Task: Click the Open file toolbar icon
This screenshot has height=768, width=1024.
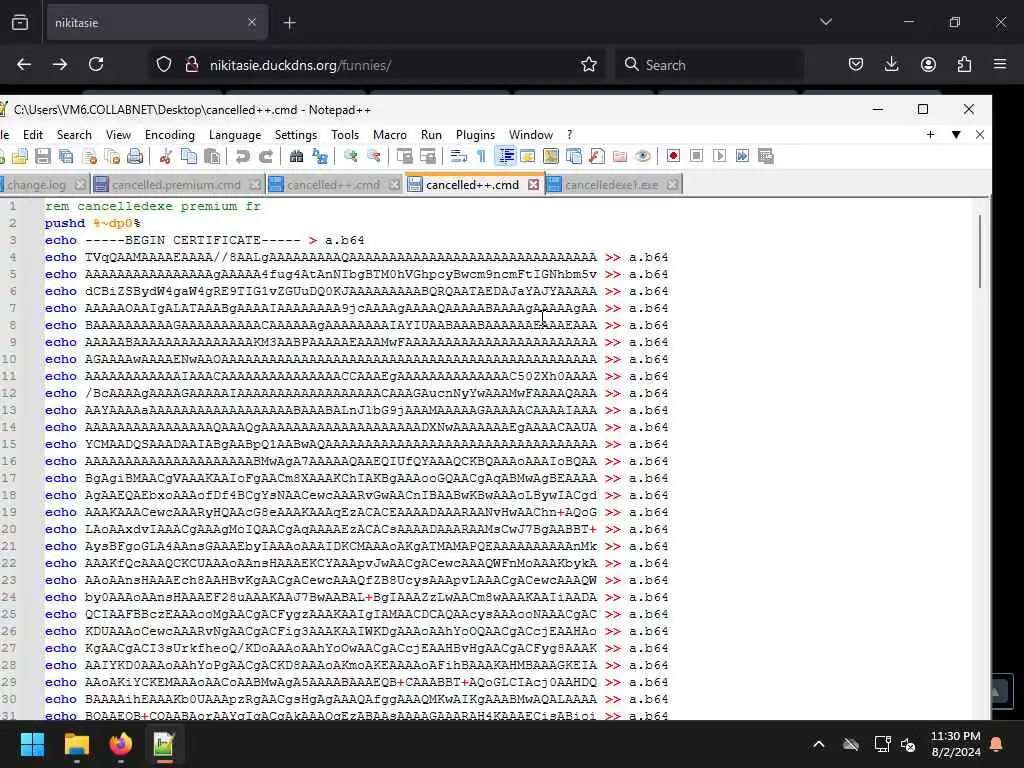Action: [20, 156]
